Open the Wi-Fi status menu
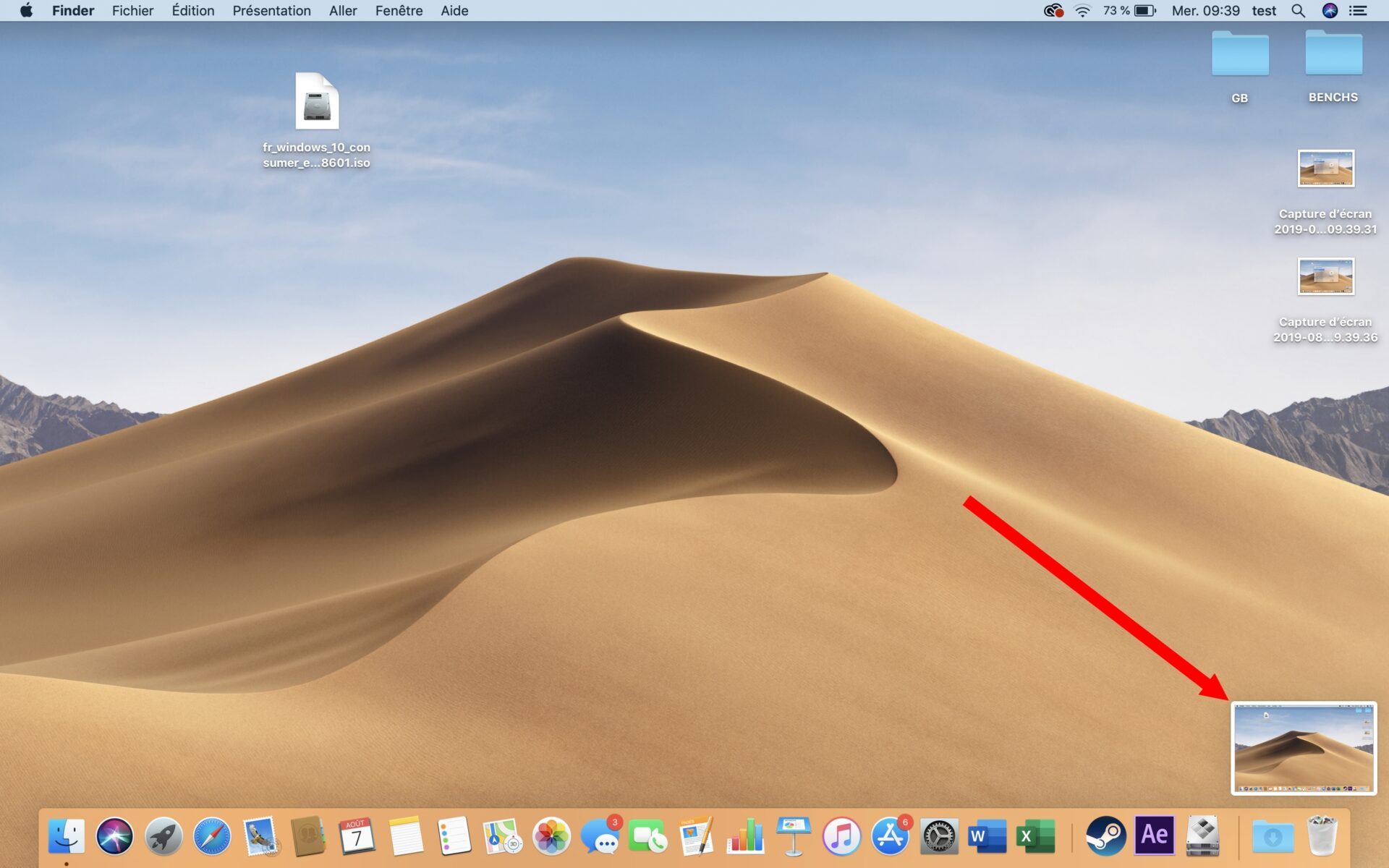 pyautogui.click(x=1082, y=11)
